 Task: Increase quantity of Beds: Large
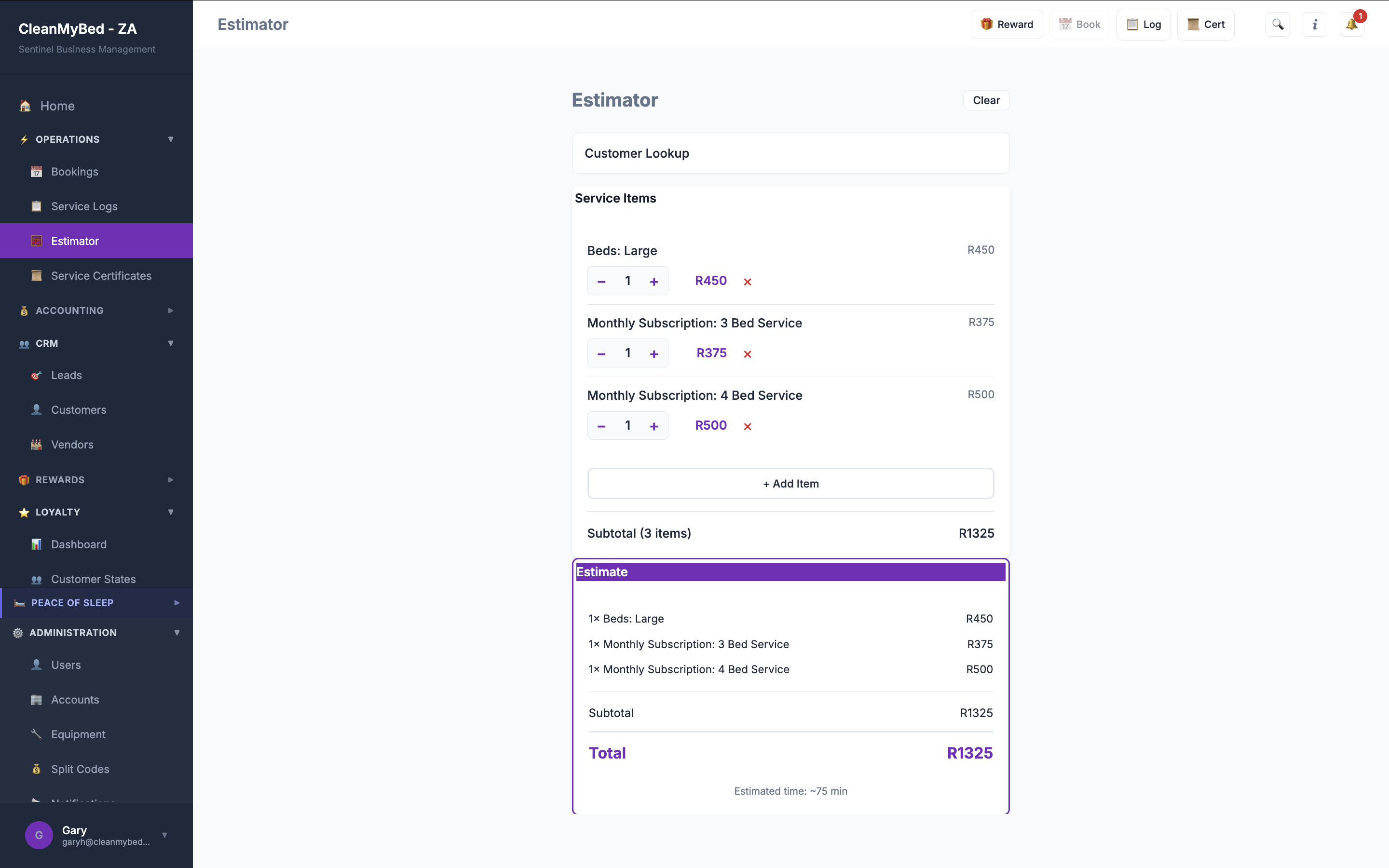(x=654, y=280)
